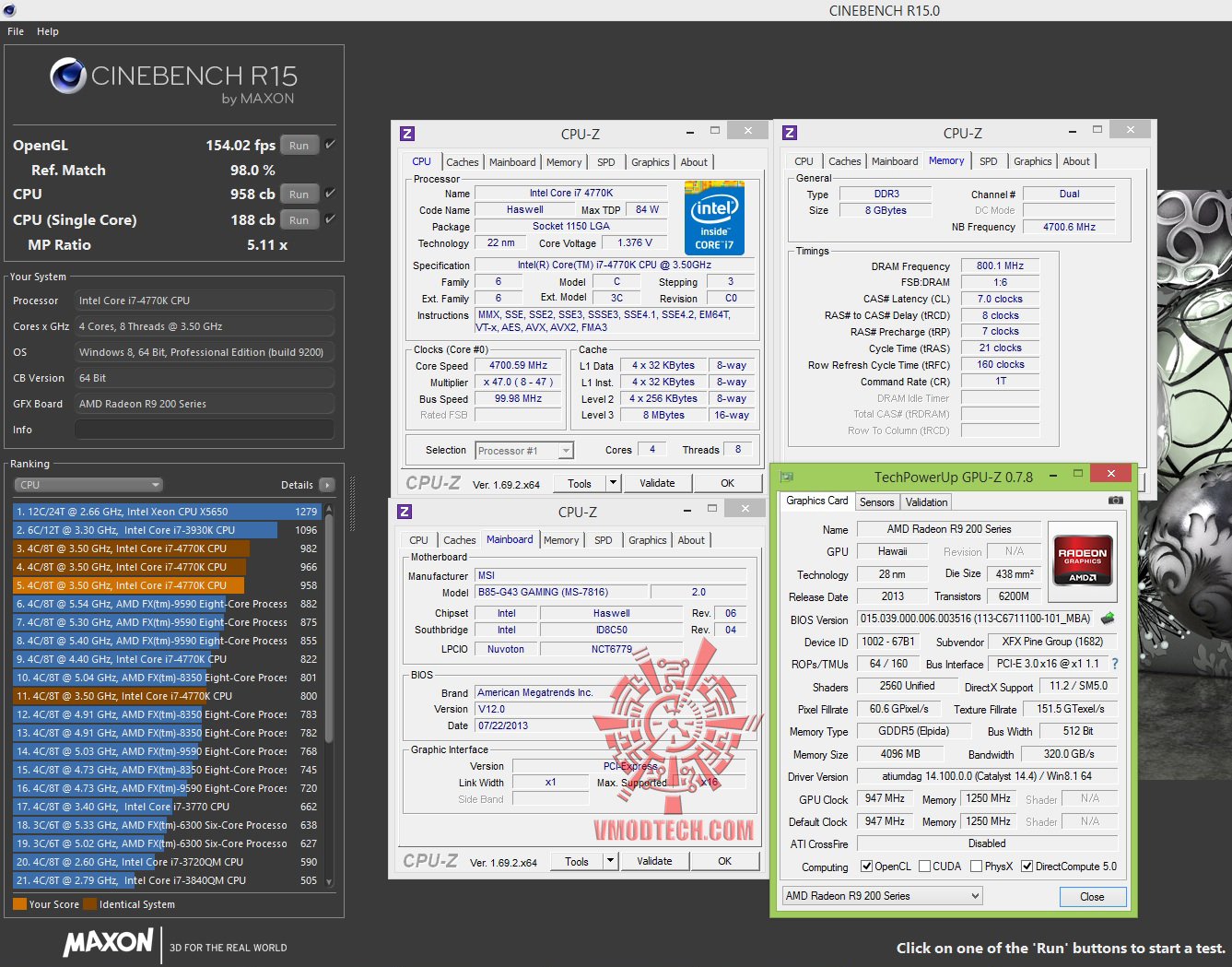The height and width of the screenshot is (967, 1232).
Task: Open the File menu in Cinebench
Action: coord(16,31)
